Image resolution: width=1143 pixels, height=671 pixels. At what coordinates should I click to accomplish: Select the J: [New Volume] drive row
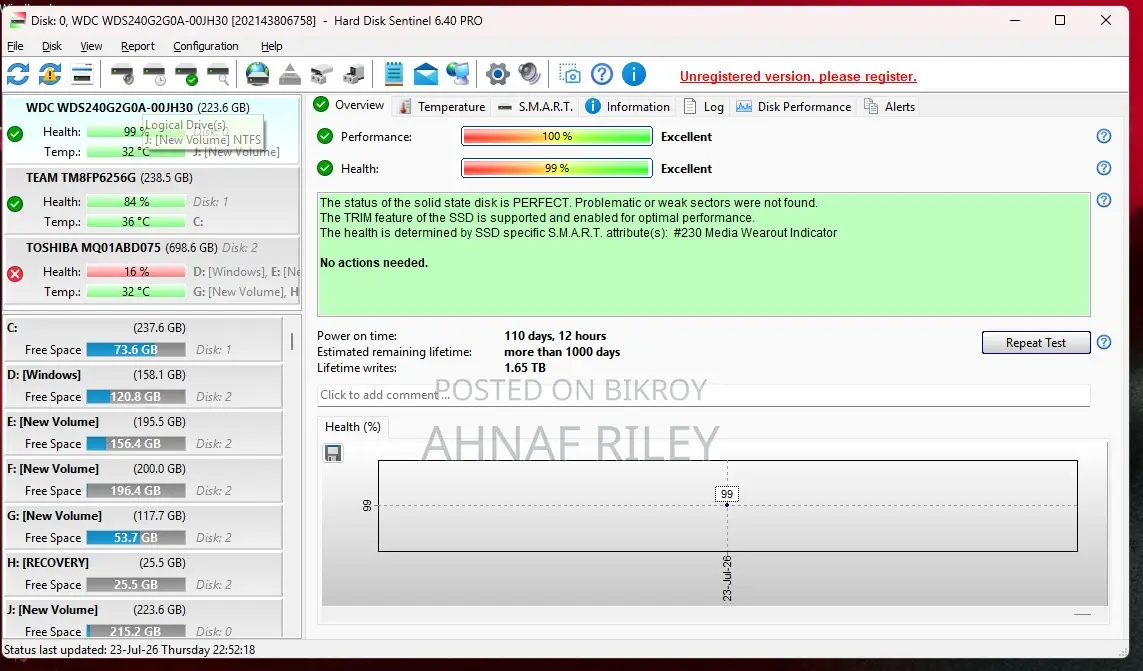(143, 618)
